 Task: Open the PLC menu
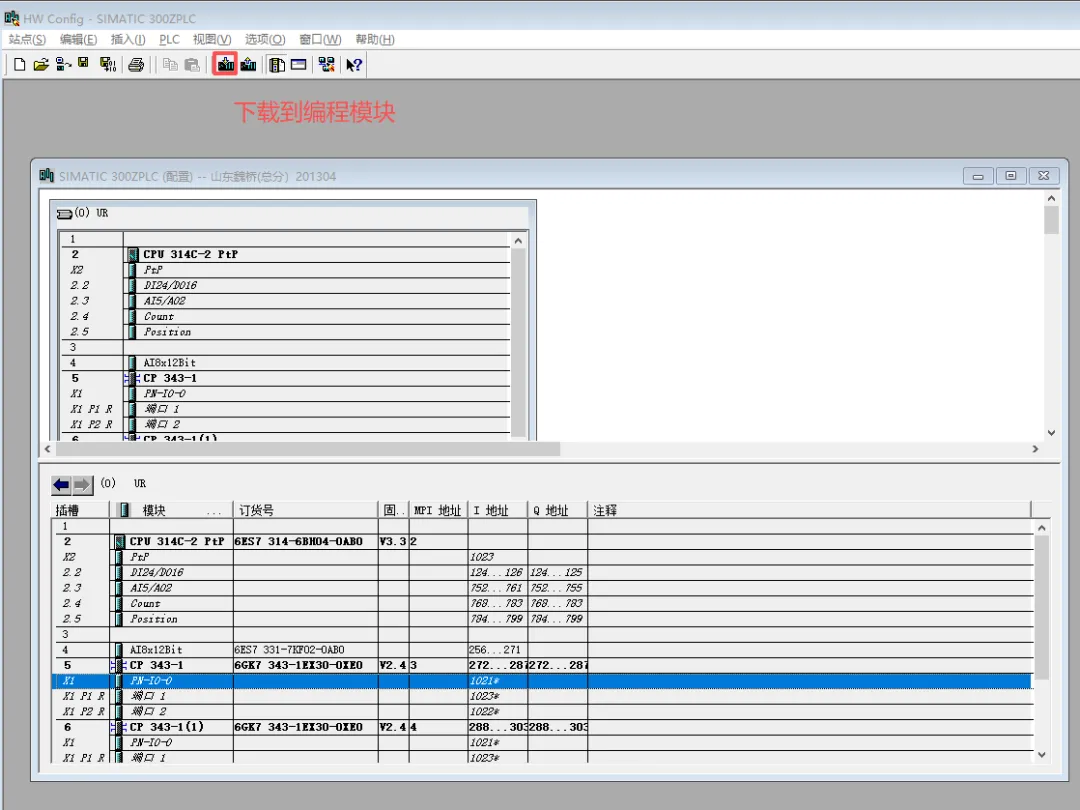coord(169,39)
